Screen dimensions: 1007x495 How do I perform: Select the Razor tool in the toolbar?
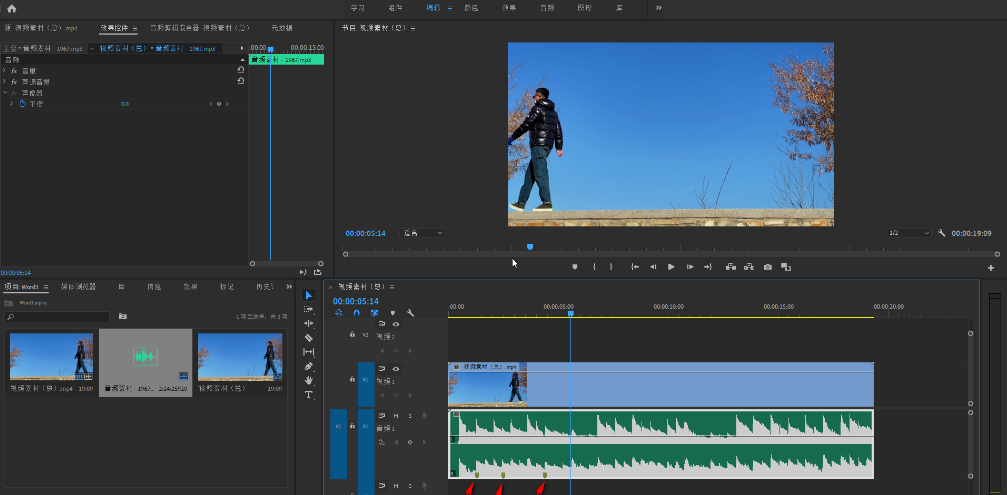pos(309,338)
